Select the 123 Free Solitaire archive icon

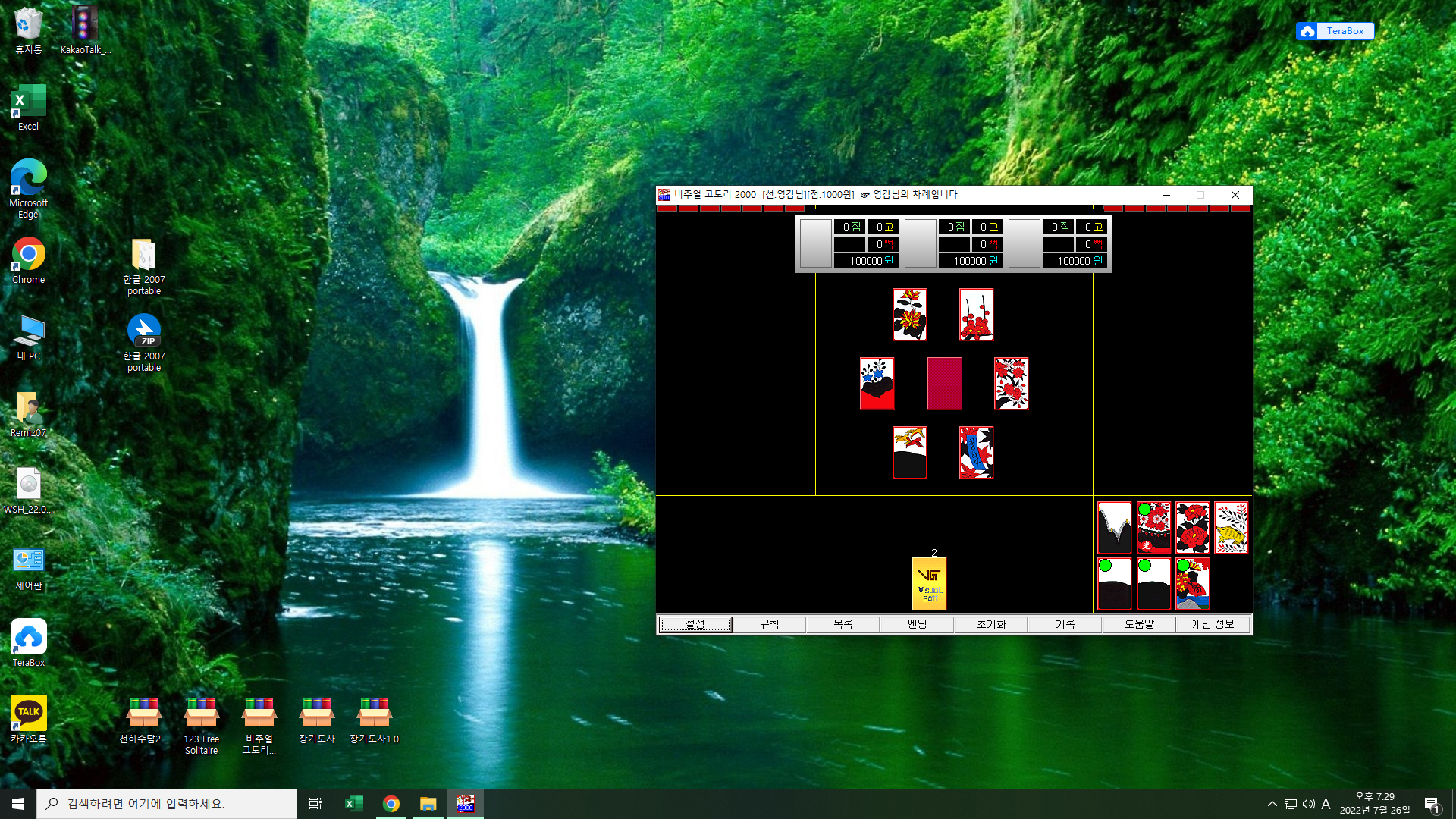pyautogui.click(x=201, y=726)
